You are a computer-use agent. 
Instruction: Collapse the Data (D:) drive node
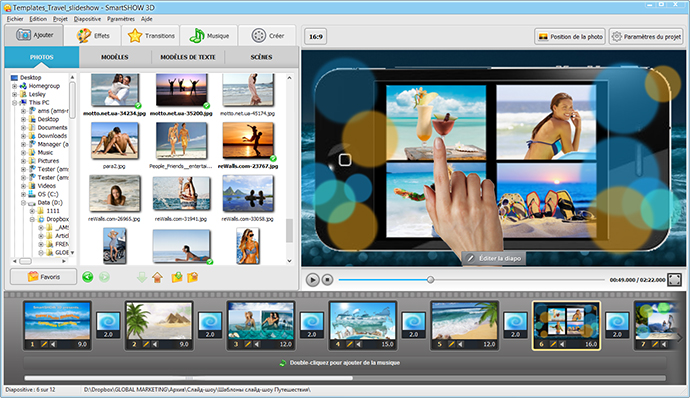coord(23,203)
